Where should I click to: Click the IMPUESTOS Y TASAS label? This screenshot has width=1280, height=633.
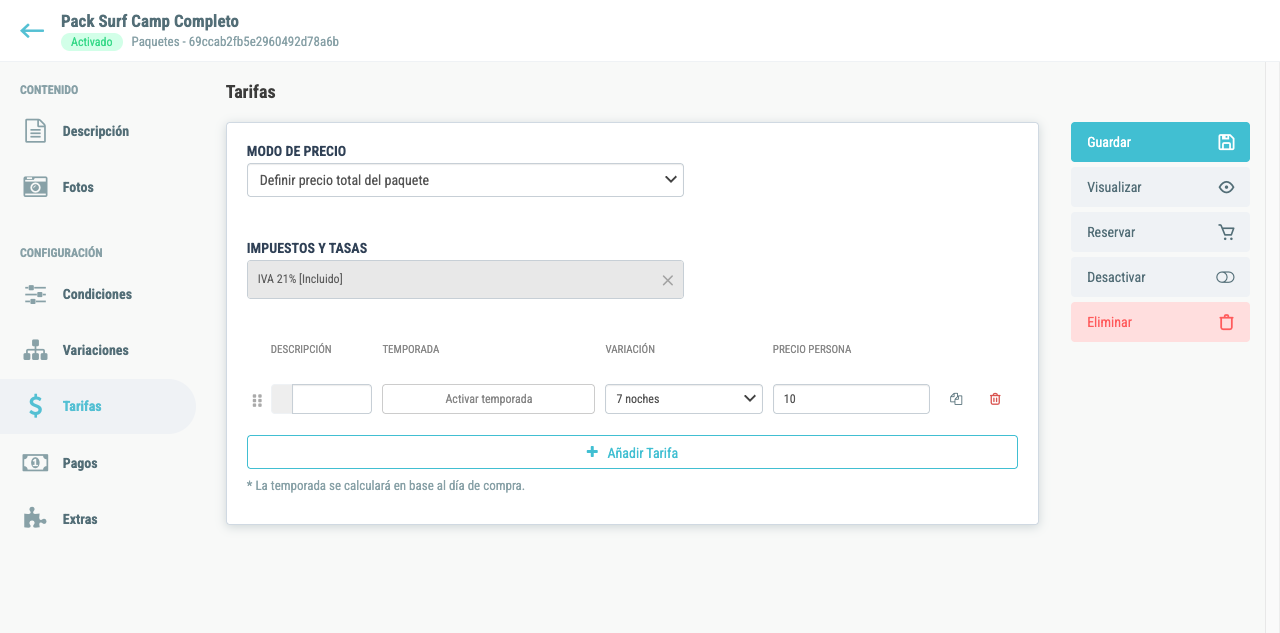(307, 248)
